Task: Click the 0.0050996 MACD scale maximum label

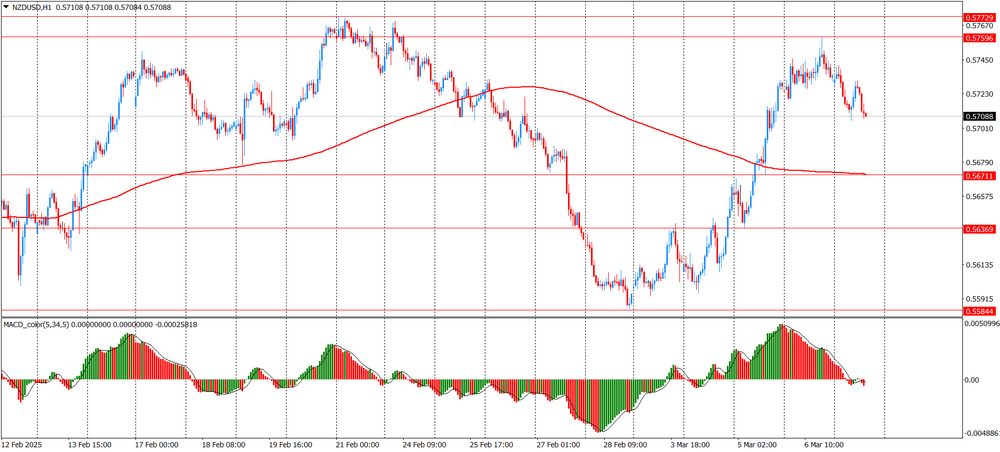Action: [x=979, y=324]
